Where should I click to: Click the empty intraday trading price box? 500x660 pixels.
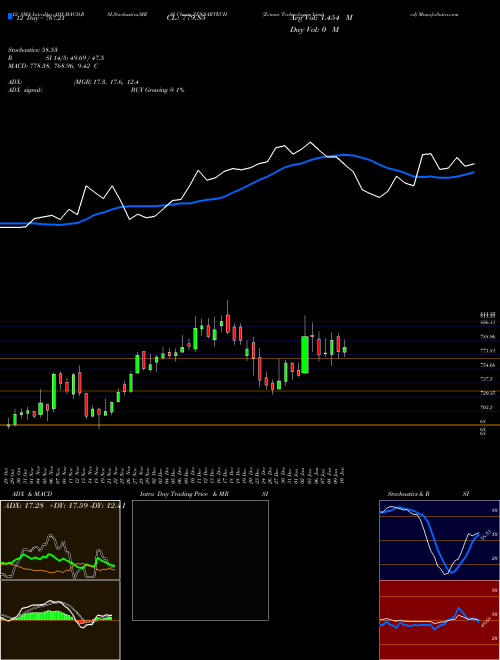200,560
